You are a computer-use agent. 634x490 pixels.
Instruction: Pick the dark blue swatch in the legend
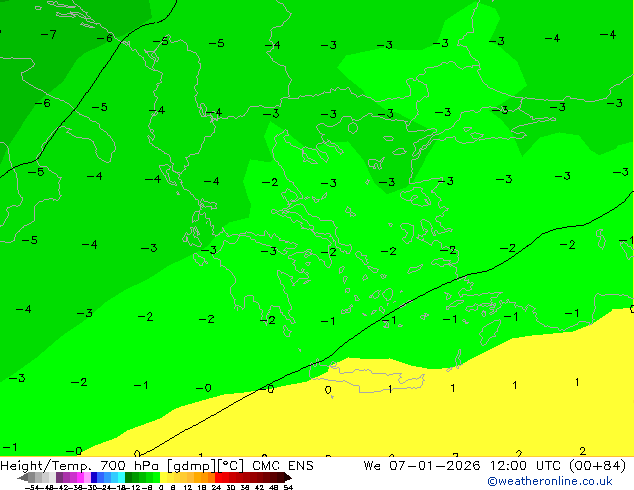[94, 477]
